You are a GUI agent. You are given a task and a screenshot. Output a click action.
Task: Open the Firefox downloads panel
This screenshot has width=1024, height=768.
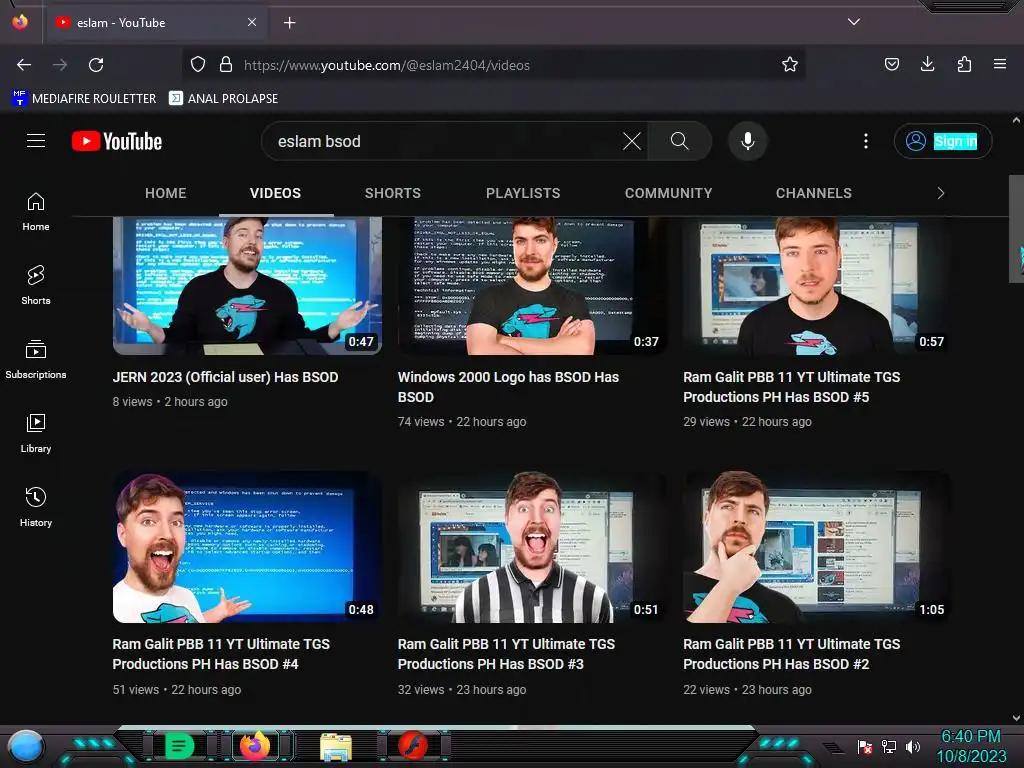927,64
